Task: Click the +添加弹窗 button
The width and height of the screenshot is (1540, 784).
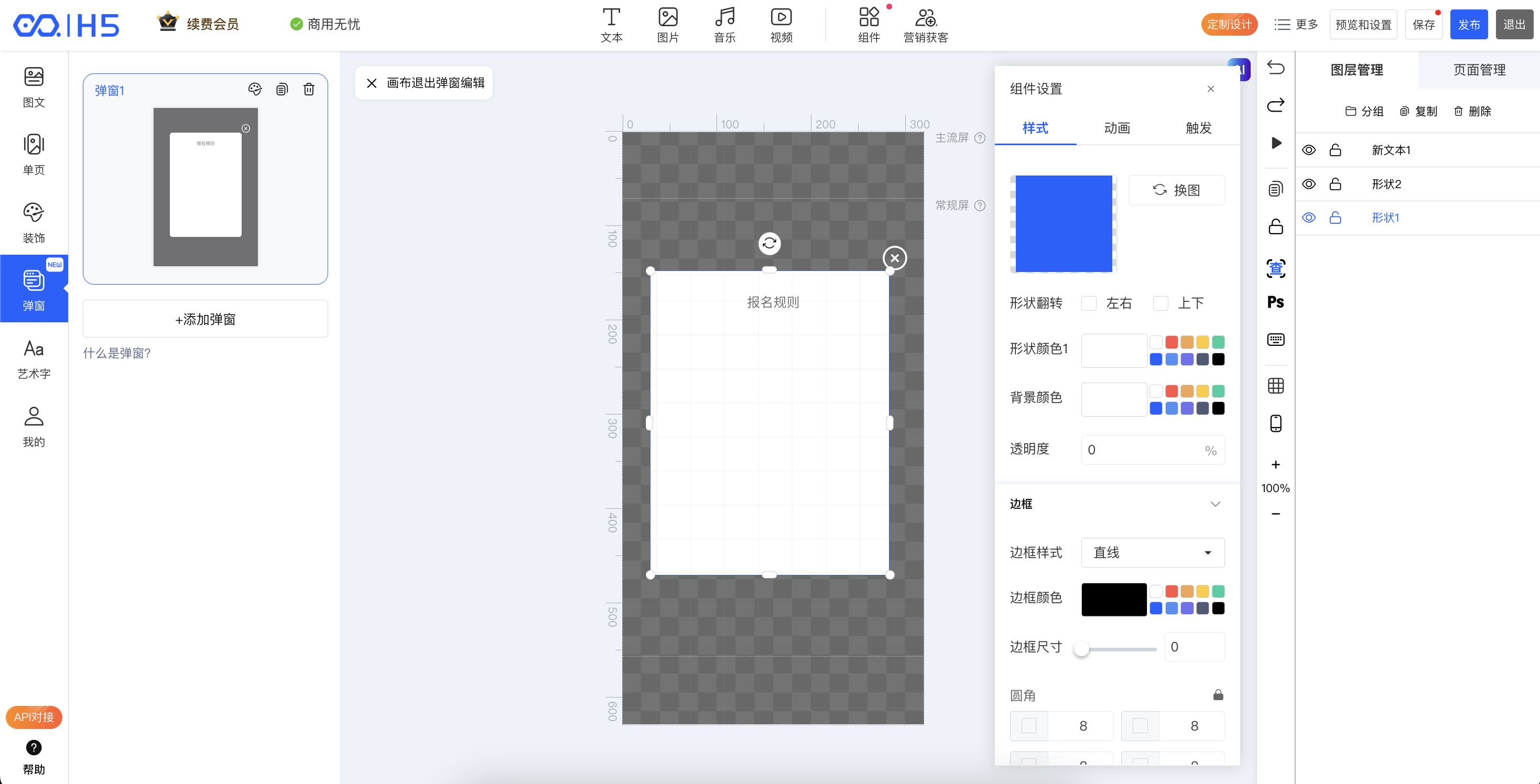Action: 205,319
